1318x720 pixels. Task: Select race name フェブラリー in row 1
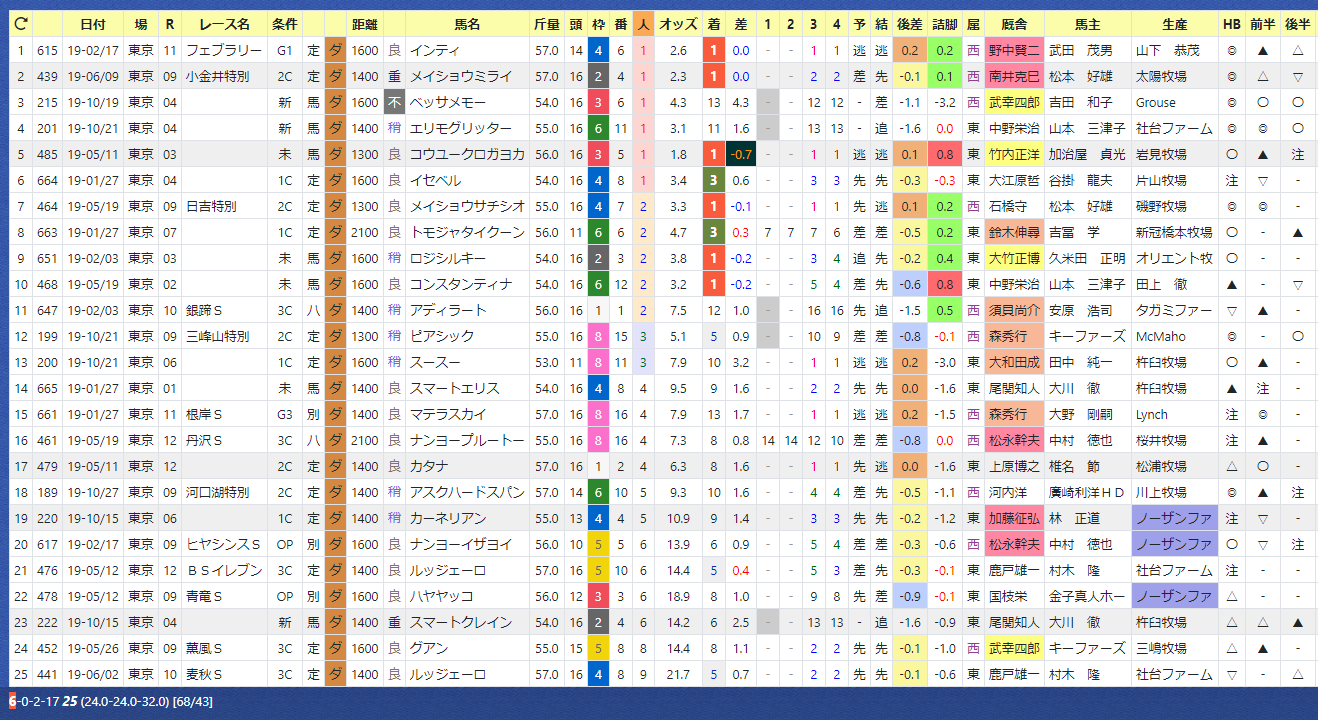coord(210,50)
